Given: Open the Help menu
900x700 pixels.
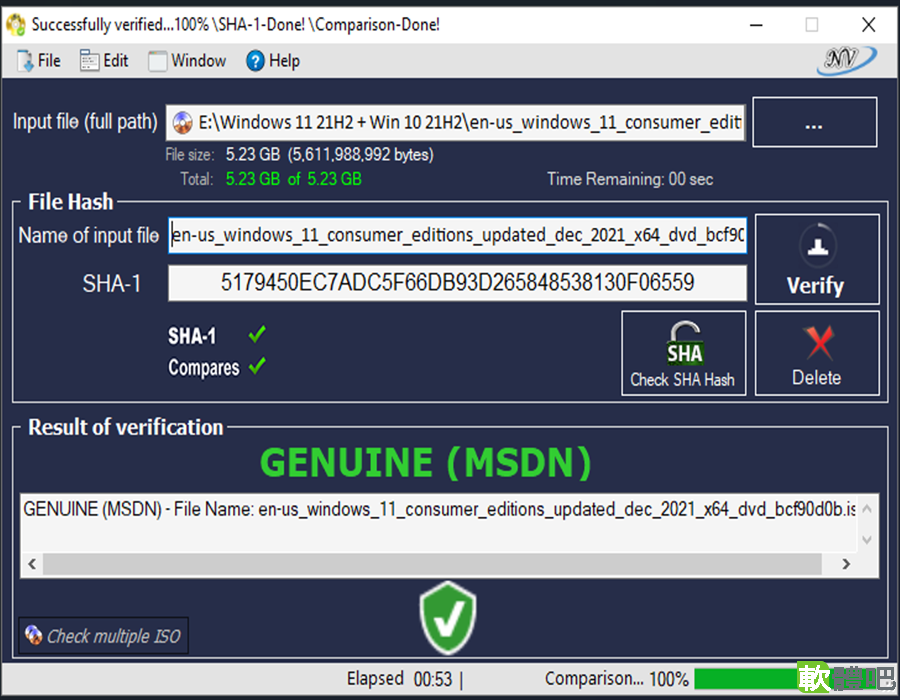Looking at the screenshot, I should tap(273, 61).
